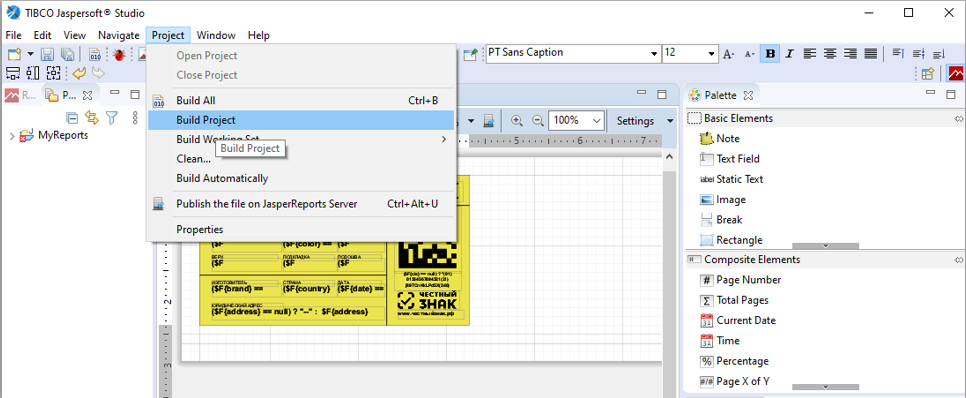Click the greyed Redo arrow icon
The width and height of the screenshot is (966, 398).
pyautogui.click(x=98, y=74)
